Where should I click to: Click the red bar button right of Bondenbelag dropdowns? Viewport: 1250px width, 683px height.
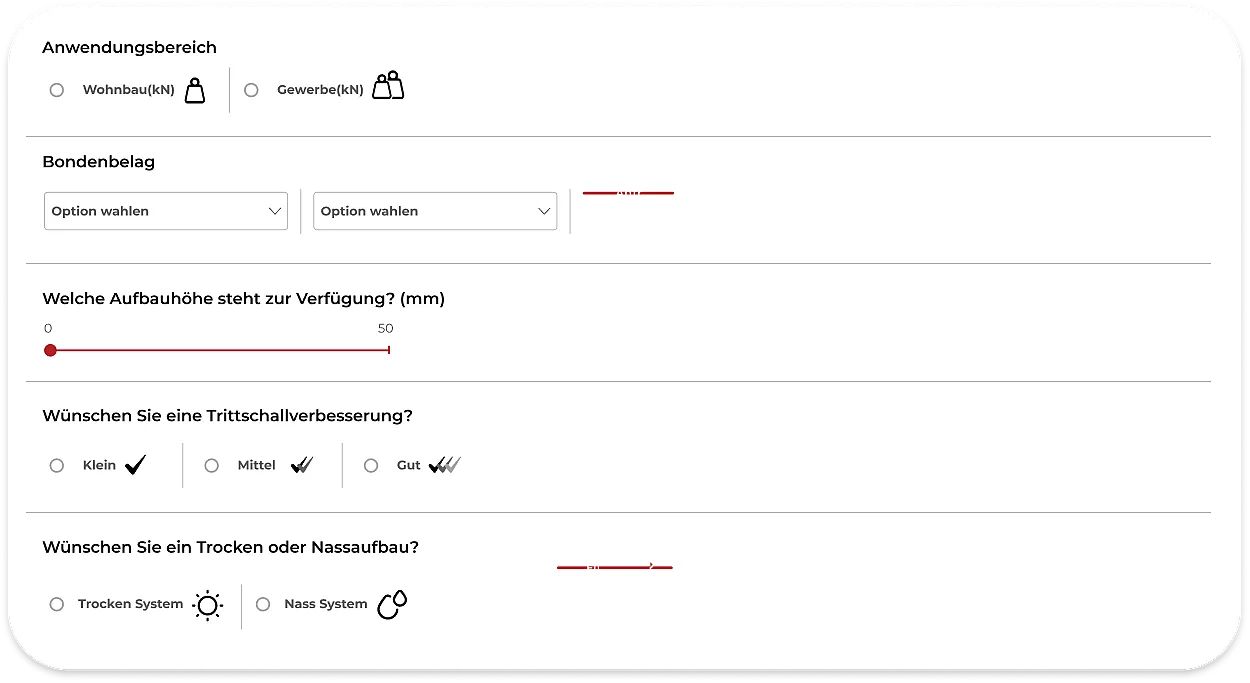(x=628, y=192)
